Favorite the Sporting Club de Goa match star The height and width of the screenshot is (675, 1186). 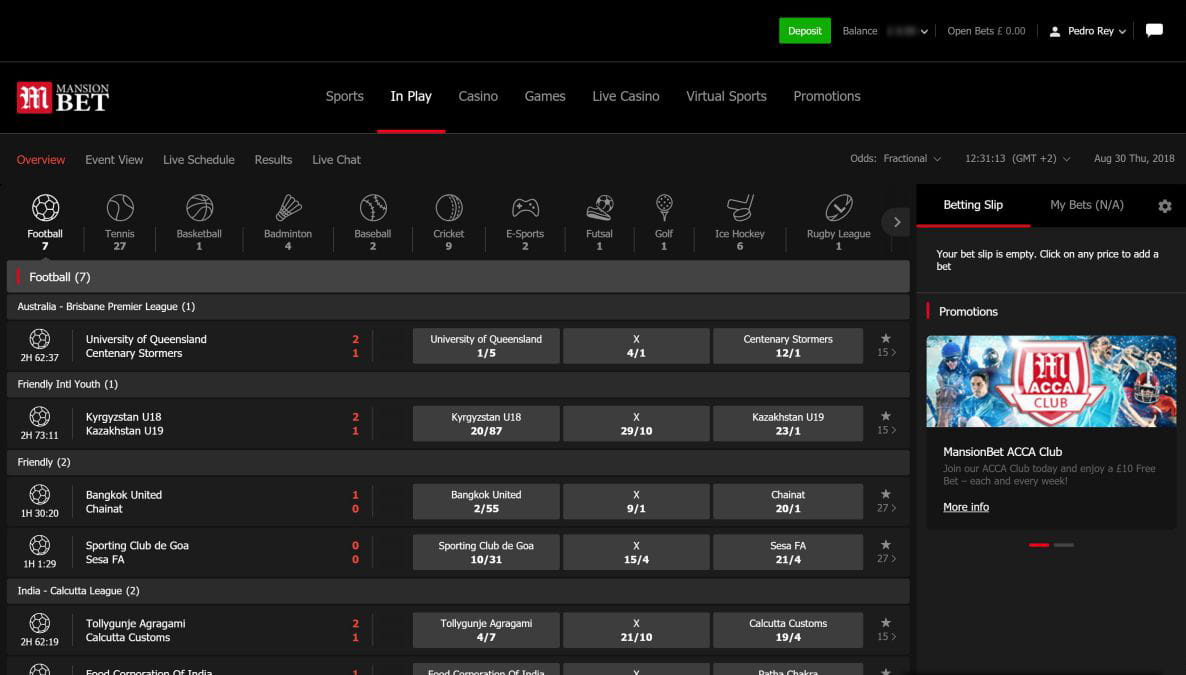(886, 545)
